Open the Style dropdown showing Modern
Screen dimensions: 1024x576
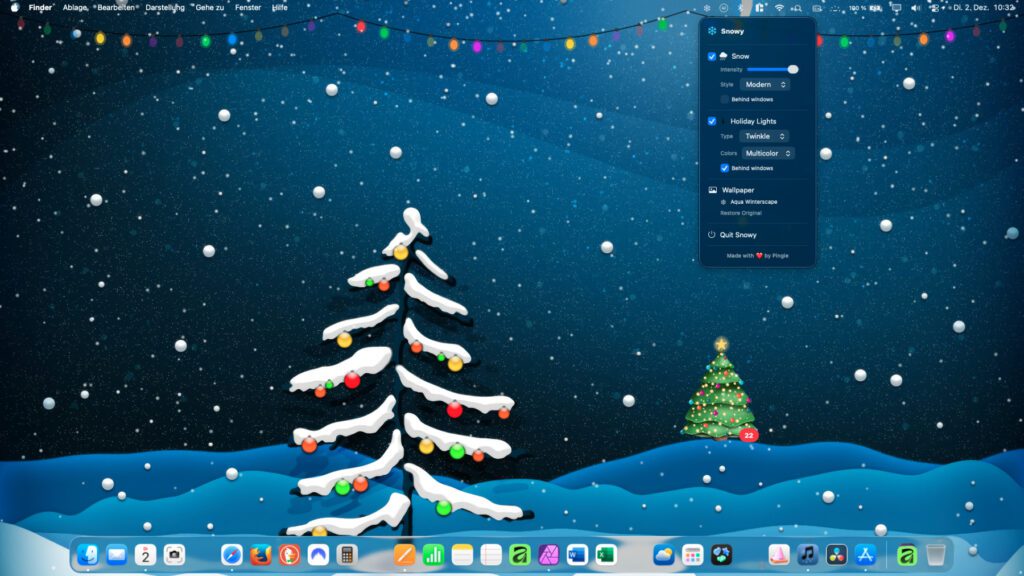pos(764,85)
